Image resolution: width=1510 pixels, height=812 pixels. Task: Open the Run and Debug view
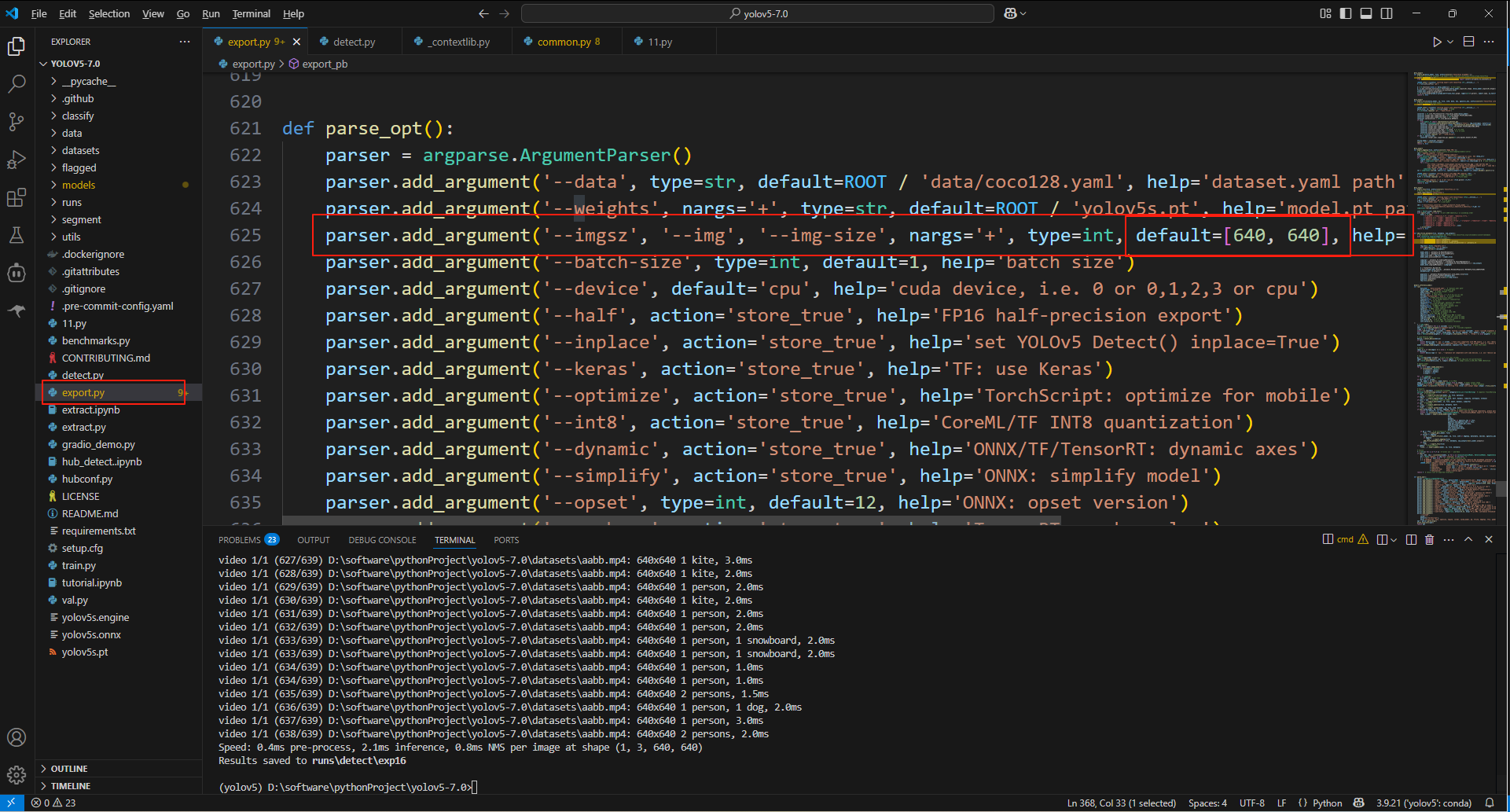[17, 159]
